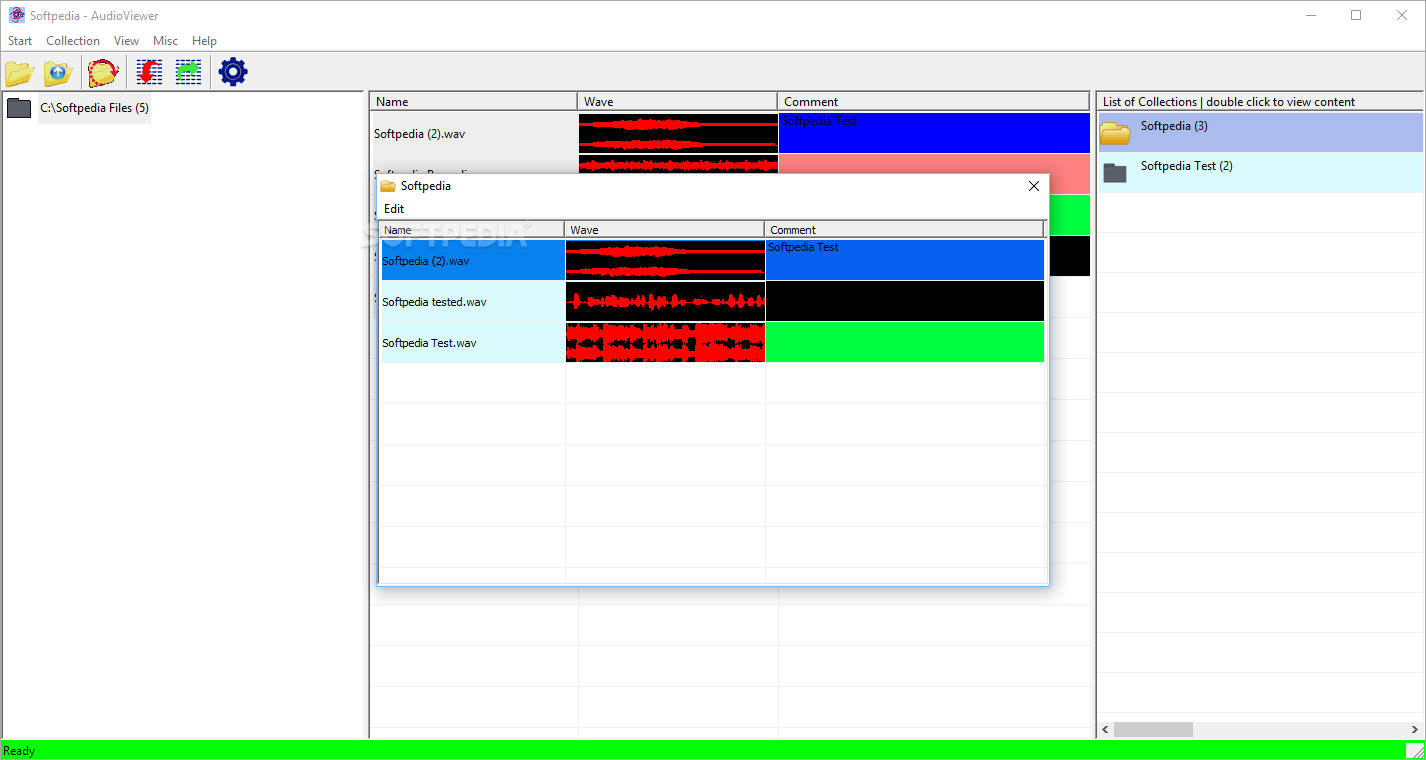Open the Edit menu in the Softpedia dialog

coord(393,208)
